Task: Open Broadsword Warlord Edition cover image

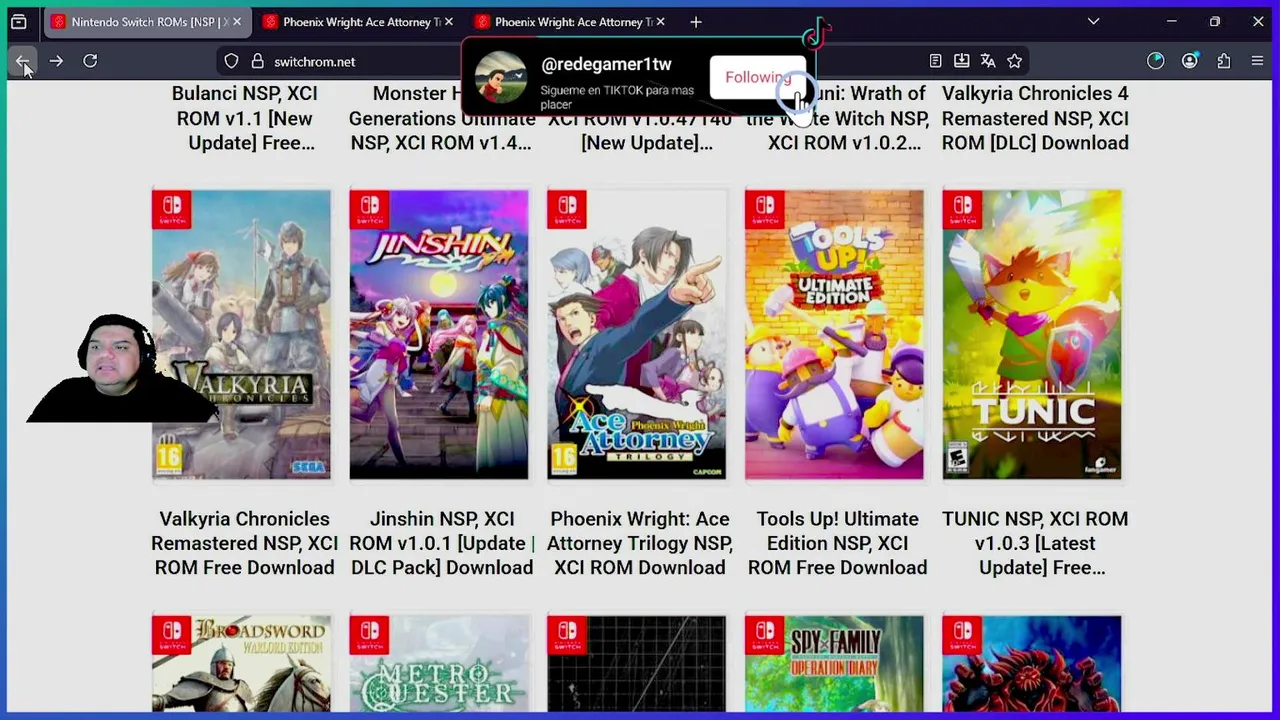Action: (241, 664)
